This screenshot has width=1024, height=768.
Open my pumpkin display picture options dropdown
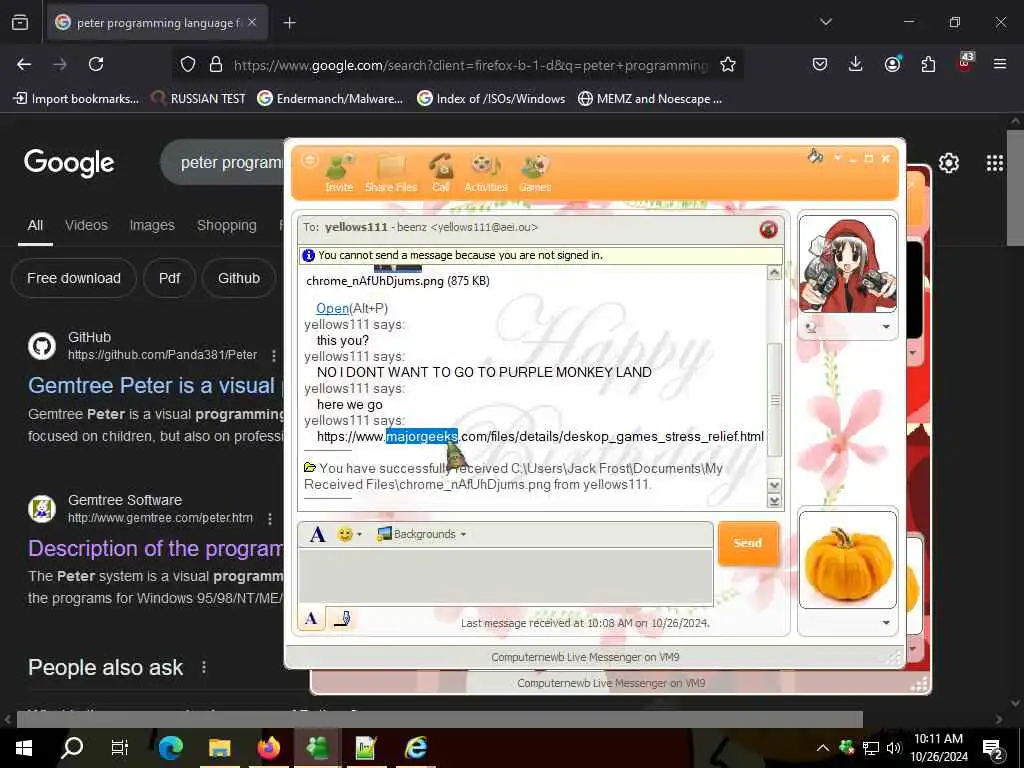886,622
